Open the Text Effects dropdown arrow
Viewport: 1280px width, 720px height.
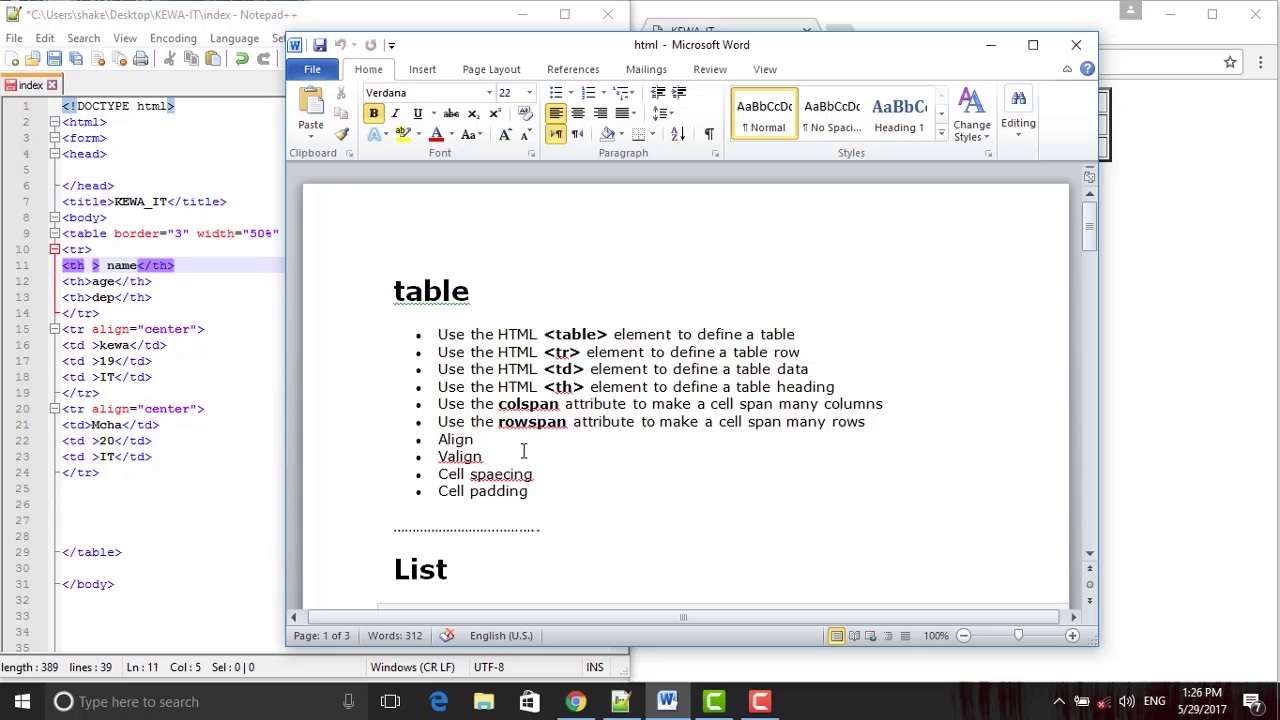(386, 135)
